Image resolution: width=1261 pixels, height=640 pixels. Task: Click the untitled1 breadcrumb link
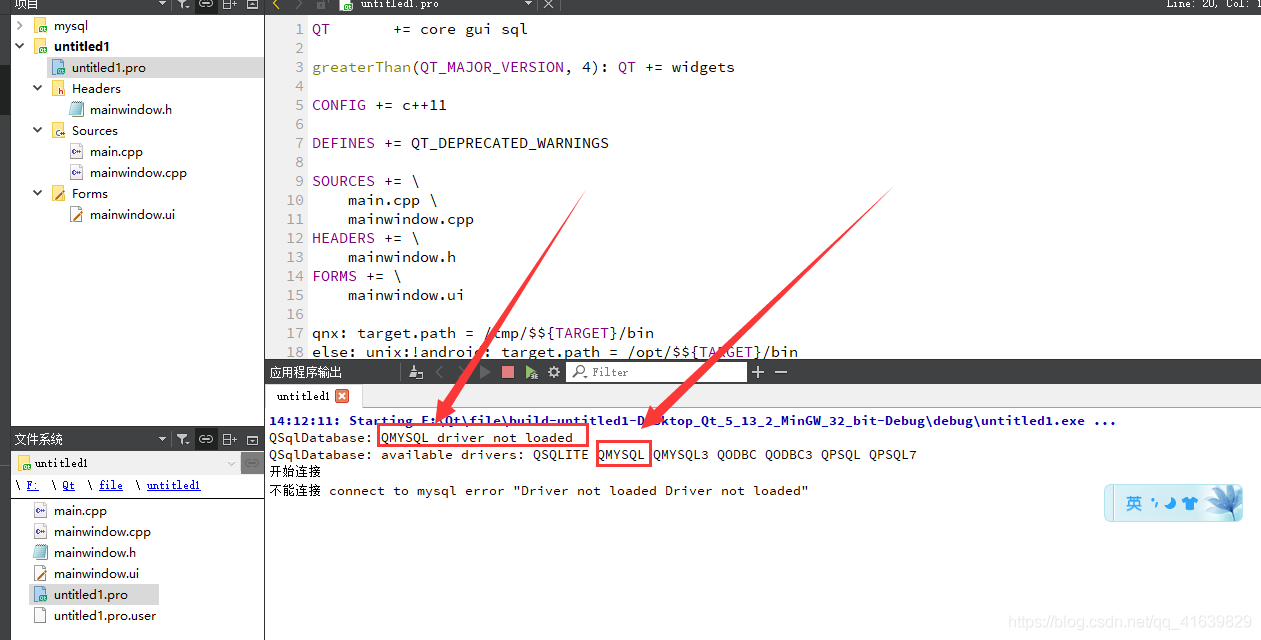[173, 485]
